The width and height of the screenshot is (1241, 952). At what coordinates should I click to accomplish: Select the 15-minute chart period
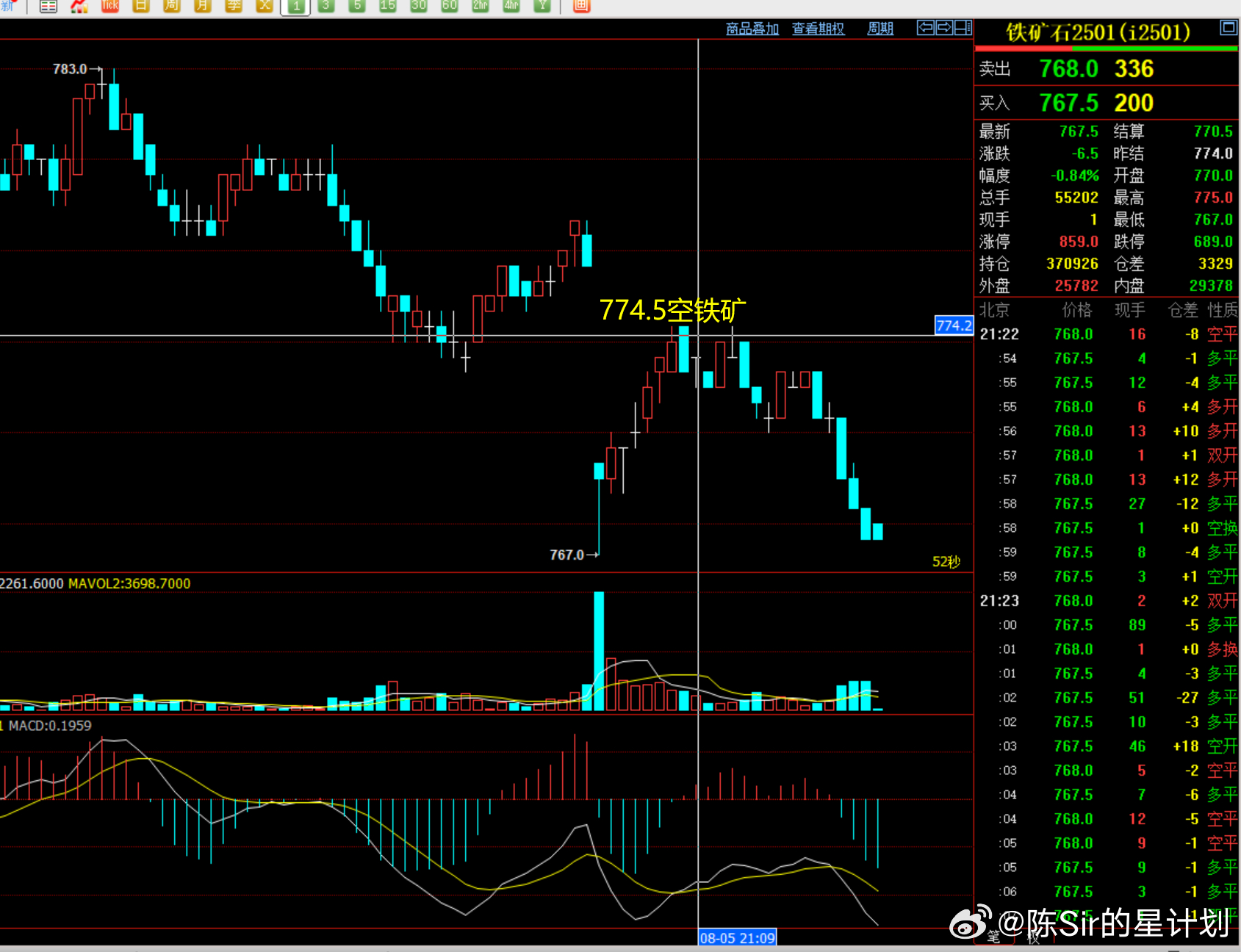[x=388, y=6]
